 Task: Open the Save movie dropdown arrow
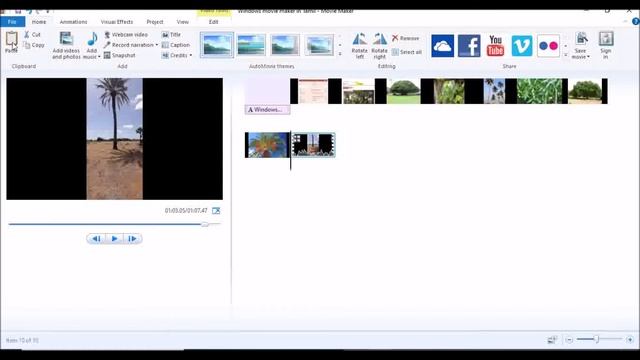(588, 57)
